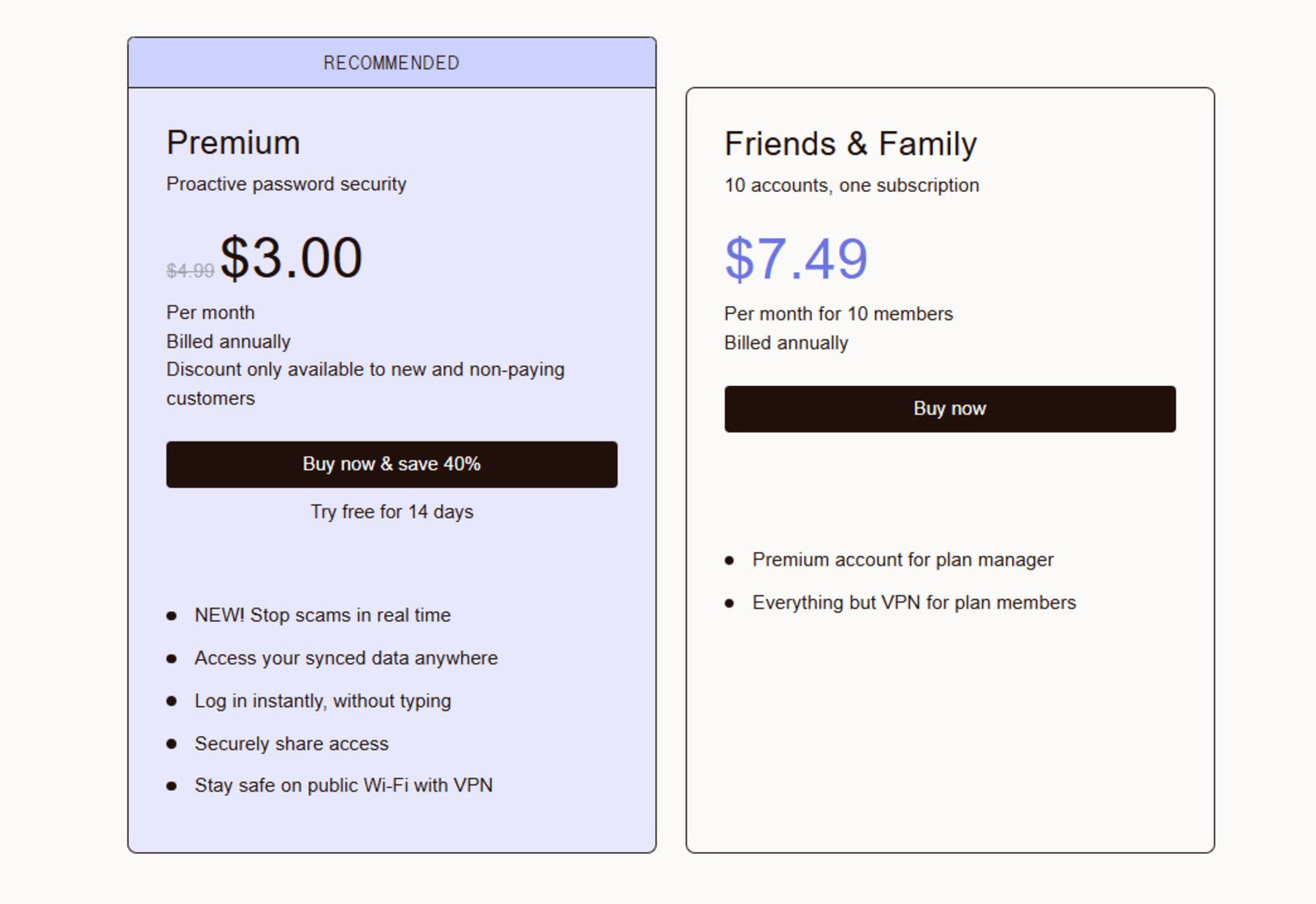Open the Try free for 14 days link
1316x904 pixels.
pos(392,512)
